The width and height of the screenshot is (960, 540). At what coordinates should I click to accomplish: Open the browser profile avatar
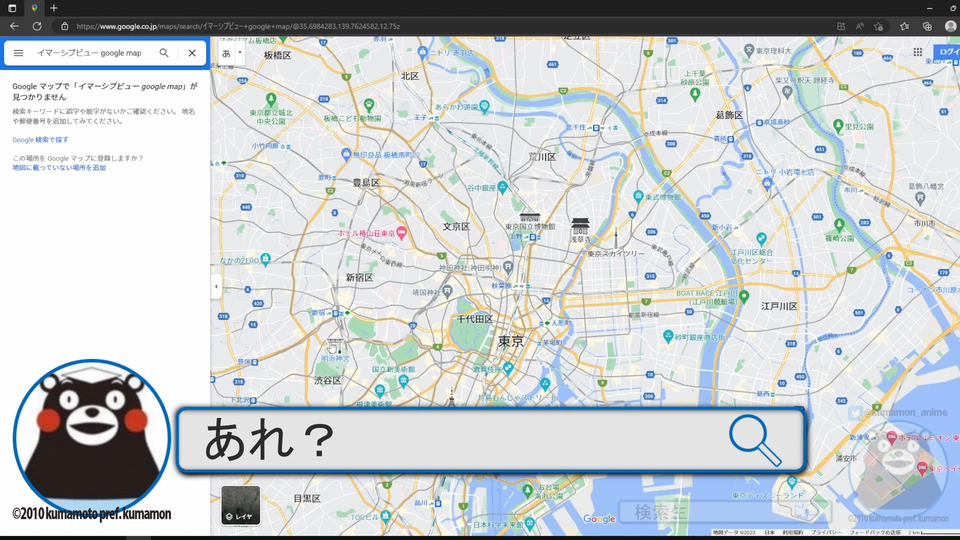[x=951, y=26]
